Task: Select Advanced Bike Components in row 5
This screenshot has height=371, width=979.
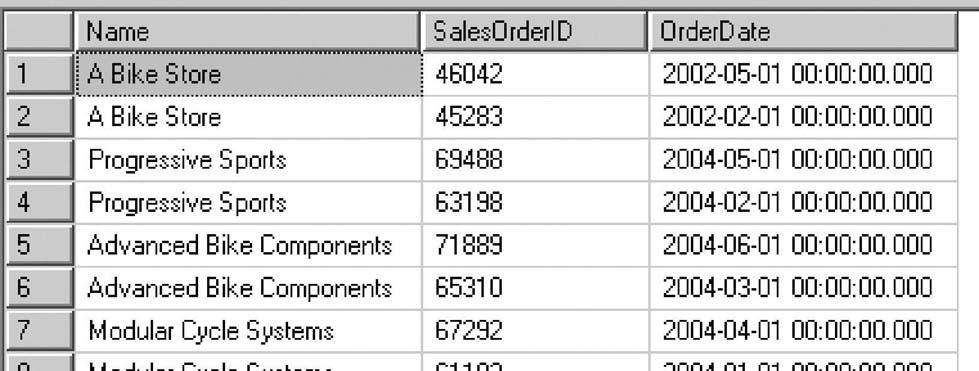Action: click(248, 245)
